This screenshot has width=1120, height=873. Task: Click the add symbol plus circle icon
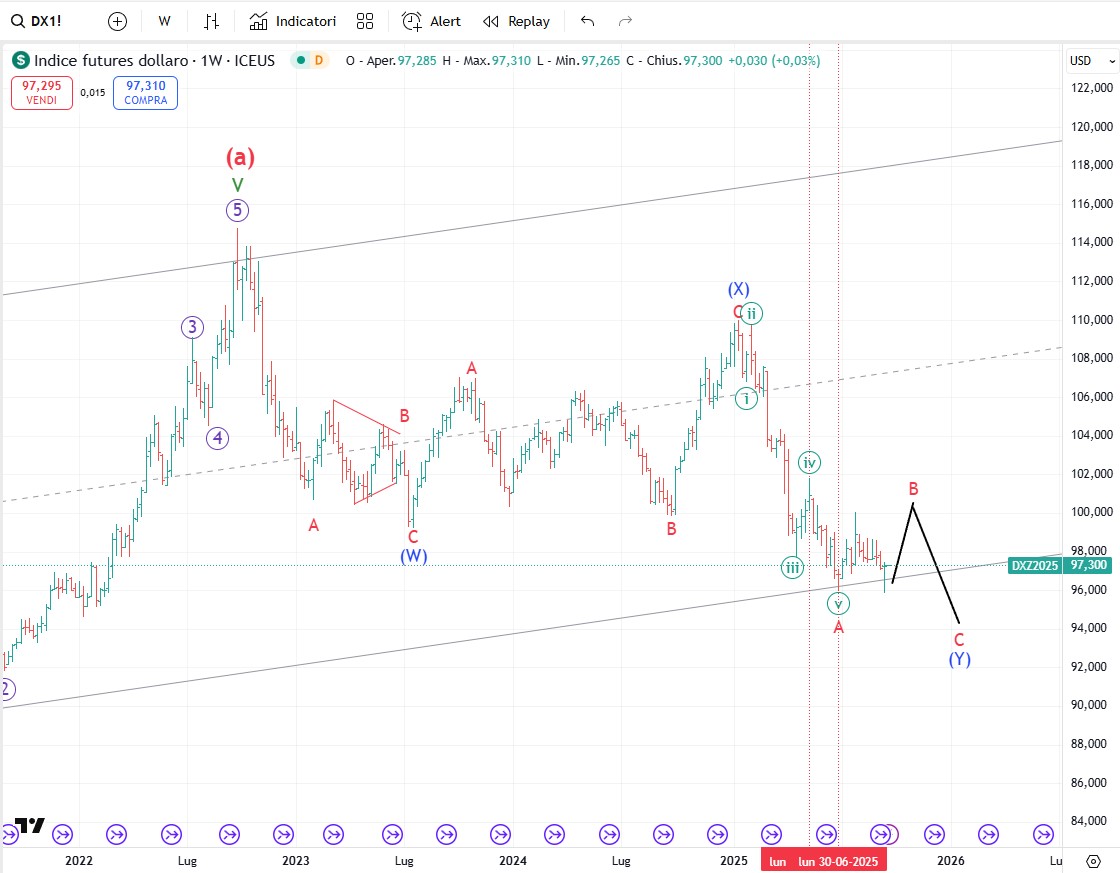tap(117, 21)
